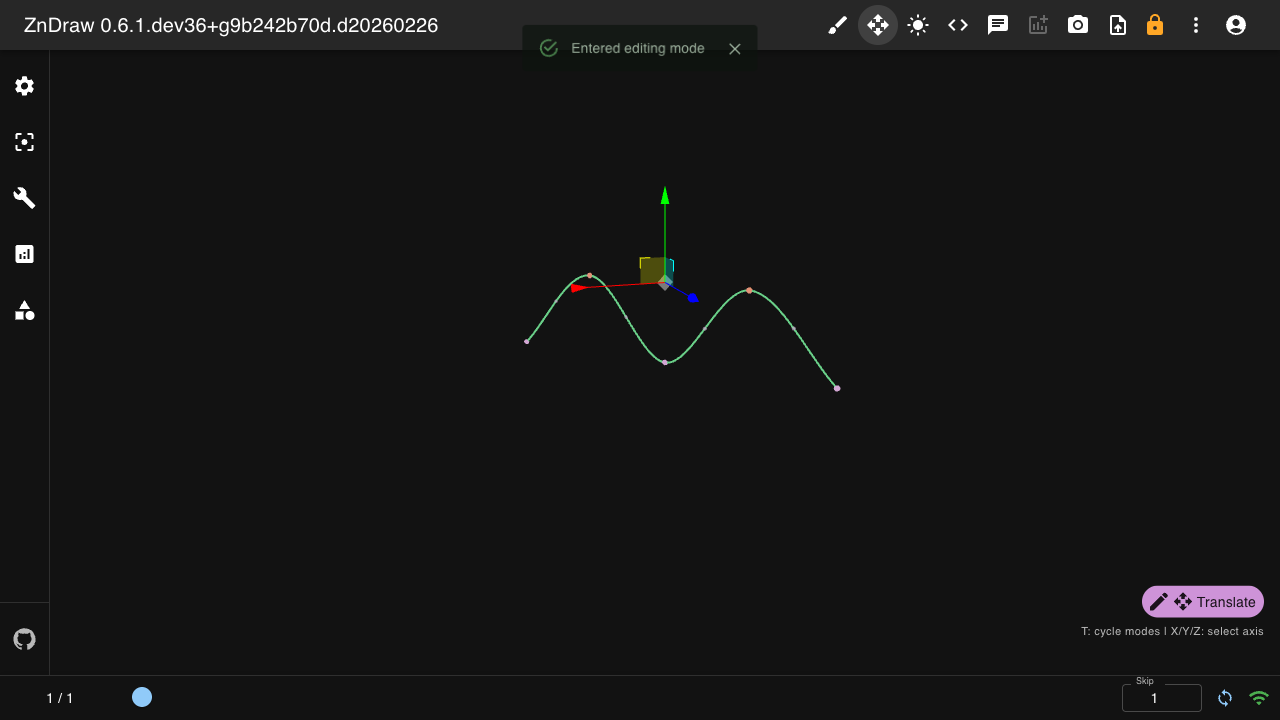1280x720 pixels.
Task: Click the green connection wifi icon
Action: click(x=1259, y=698)
